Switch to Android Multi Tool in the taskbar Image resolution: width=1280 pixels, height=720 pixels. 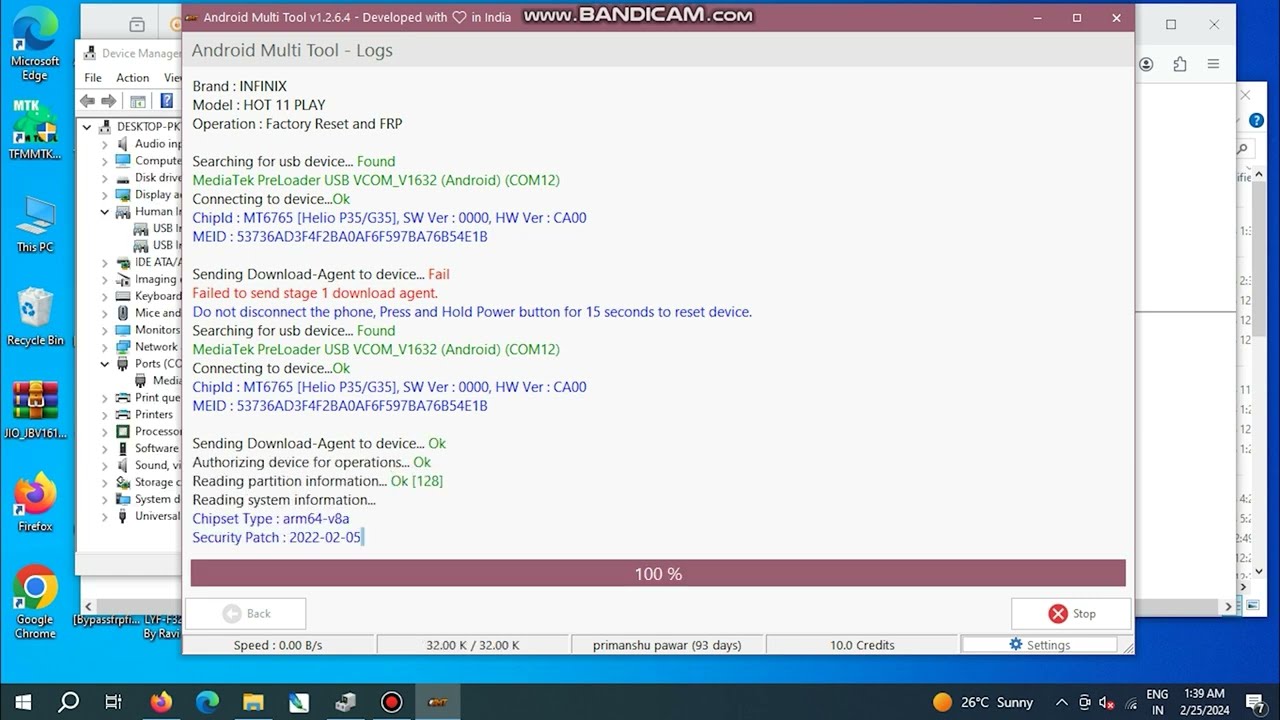point(437,702)
